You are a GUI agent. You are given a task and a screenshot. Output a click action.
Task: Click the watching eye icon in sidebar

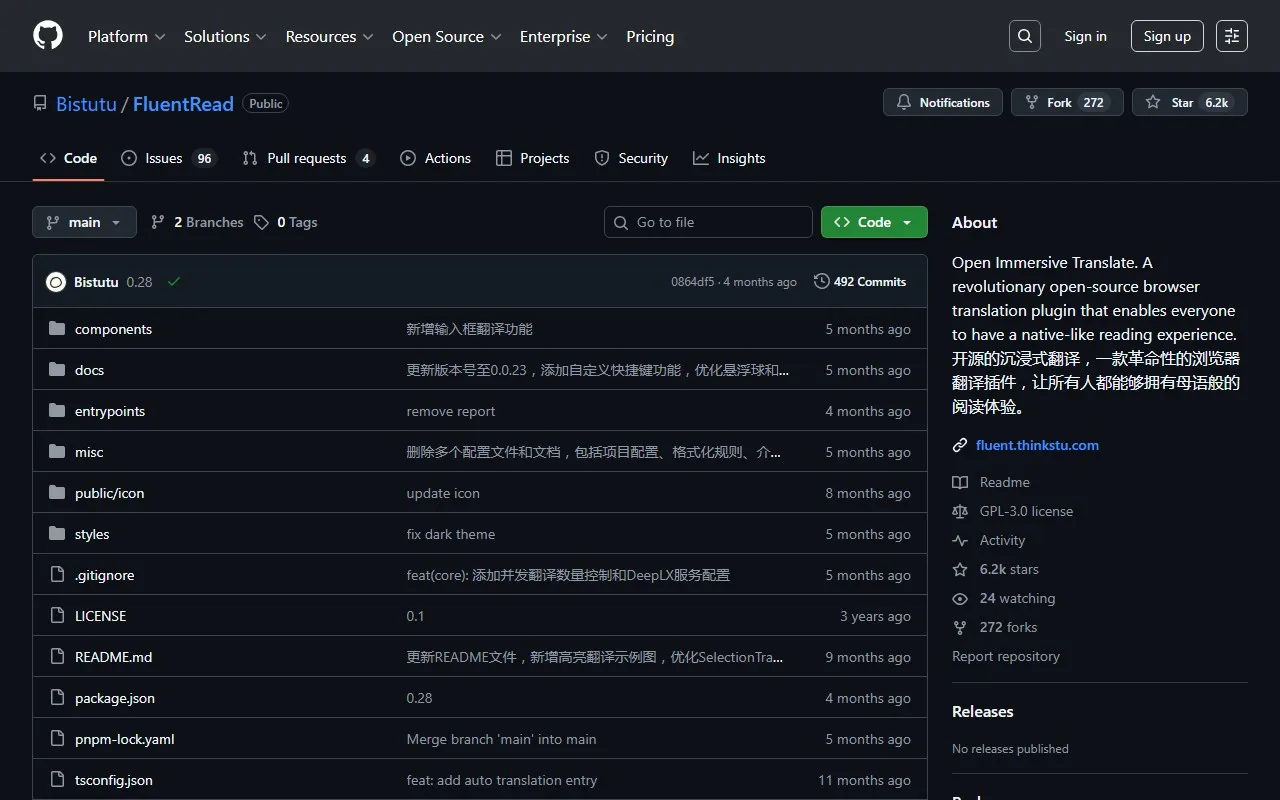[960, 598]
